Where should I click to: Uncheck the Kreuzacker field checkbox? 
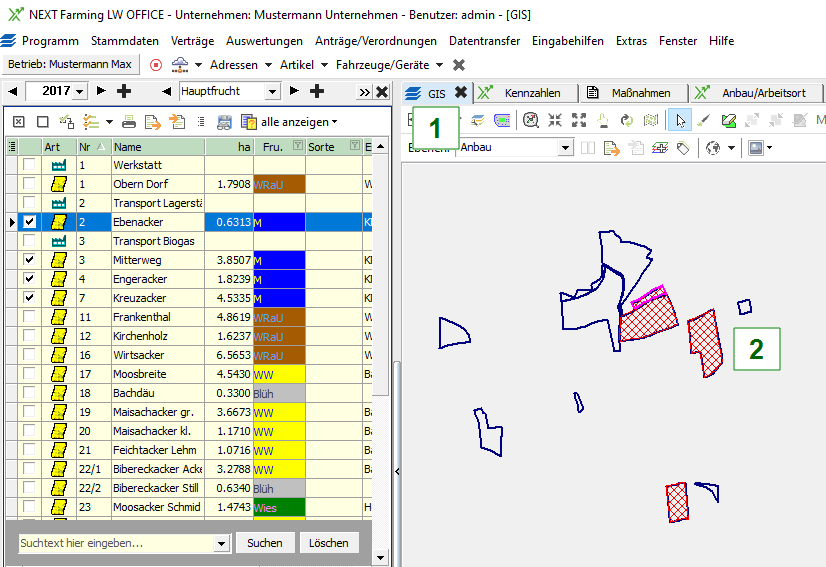point(30,298)
